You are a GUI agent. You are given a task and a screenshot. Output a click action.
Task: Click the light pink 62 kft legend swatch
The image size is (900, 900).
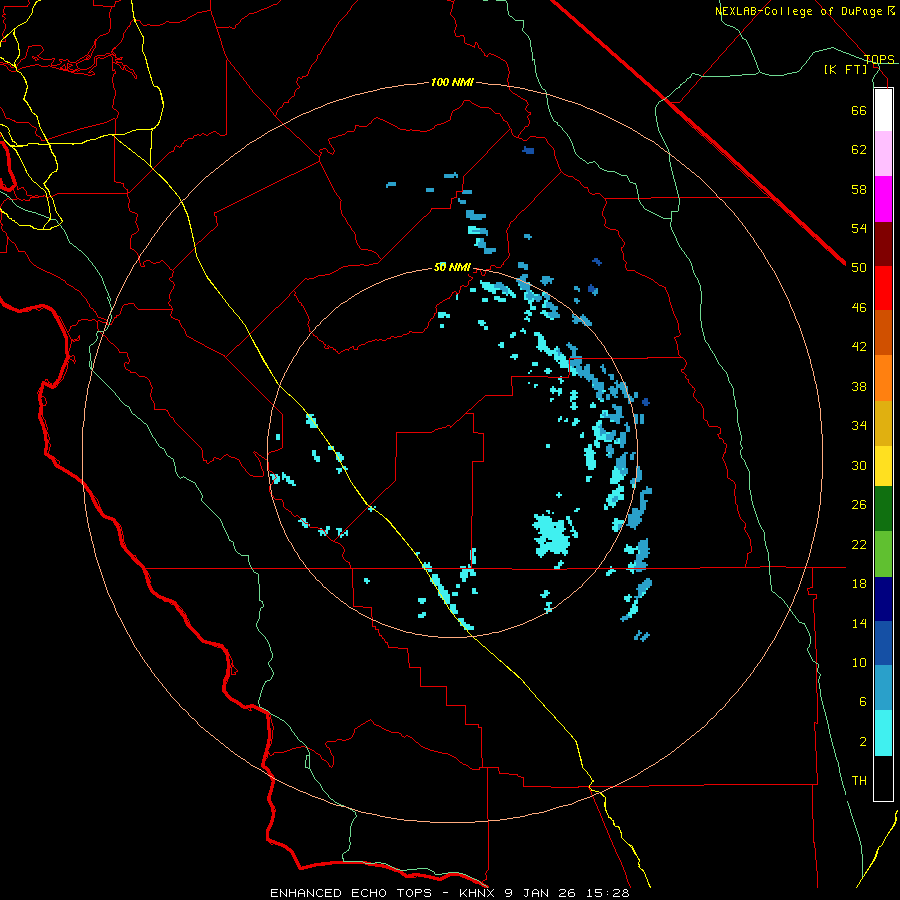click(883, 154)
